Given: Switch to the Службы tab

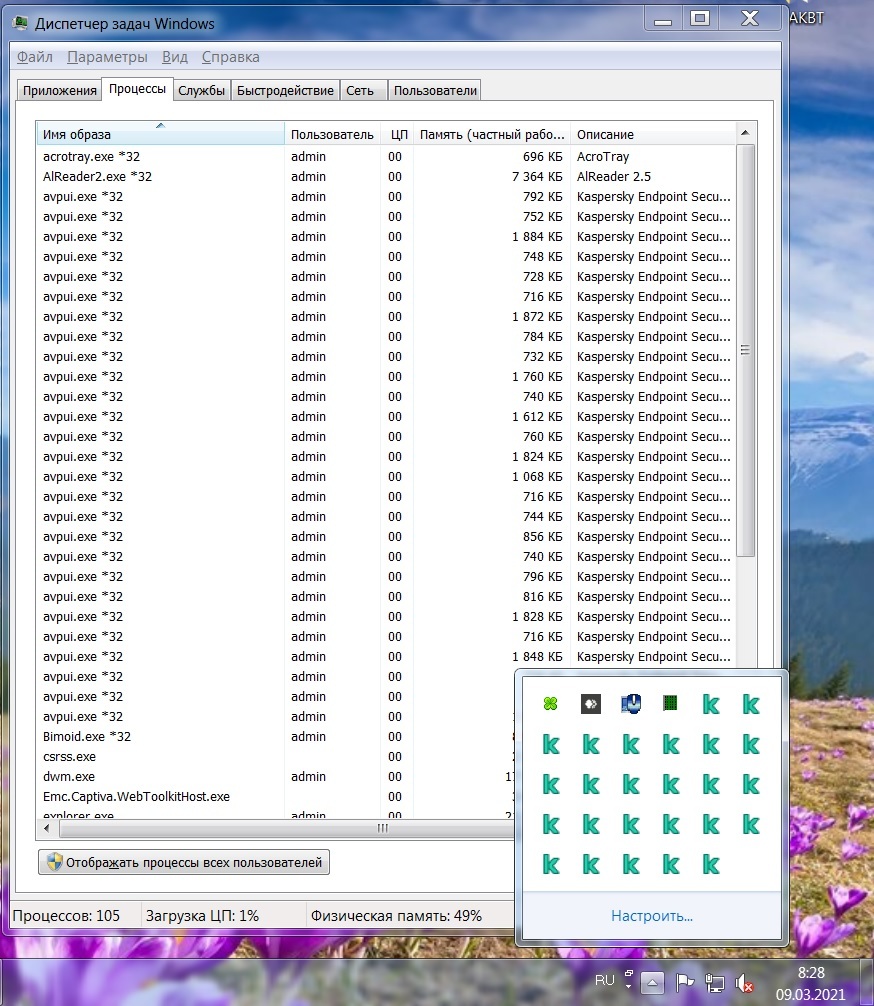Looking at the screenshot, I should click(201, 91).
